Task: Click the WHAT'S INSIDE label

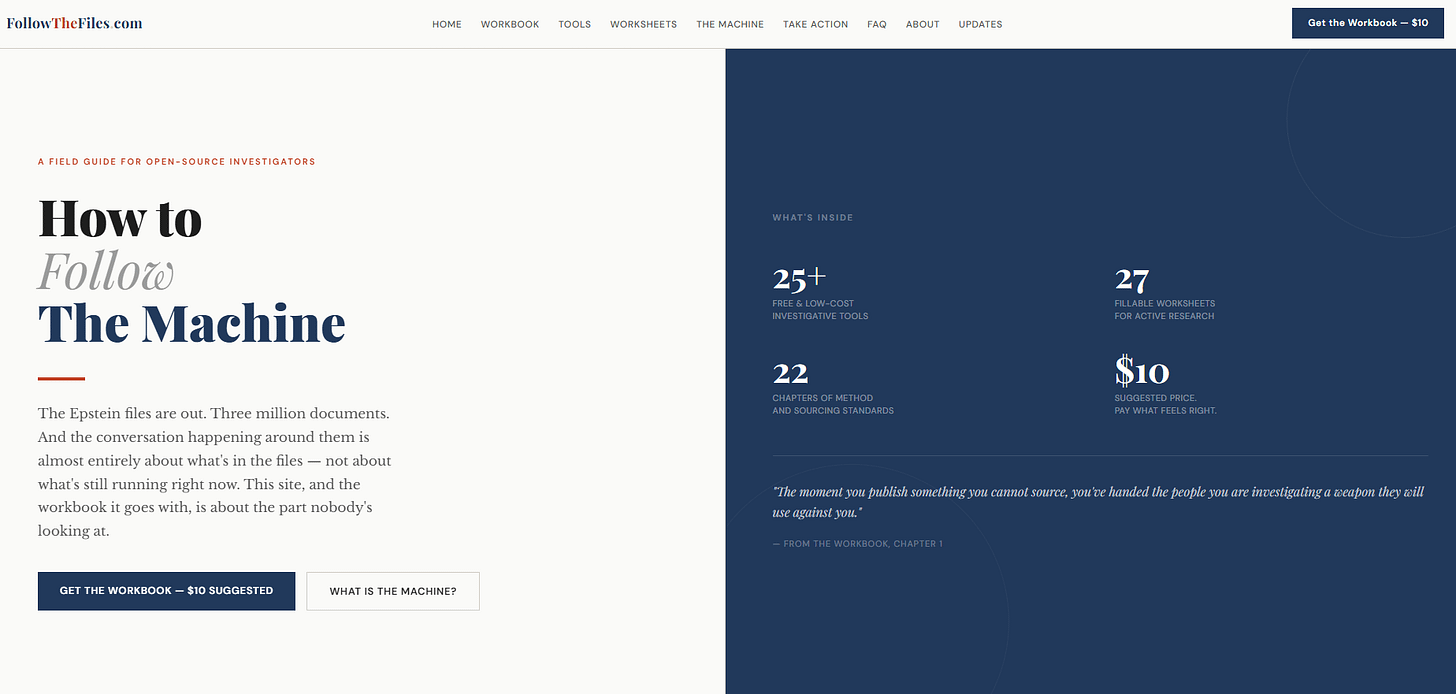Action: click(x=813, y=217)
